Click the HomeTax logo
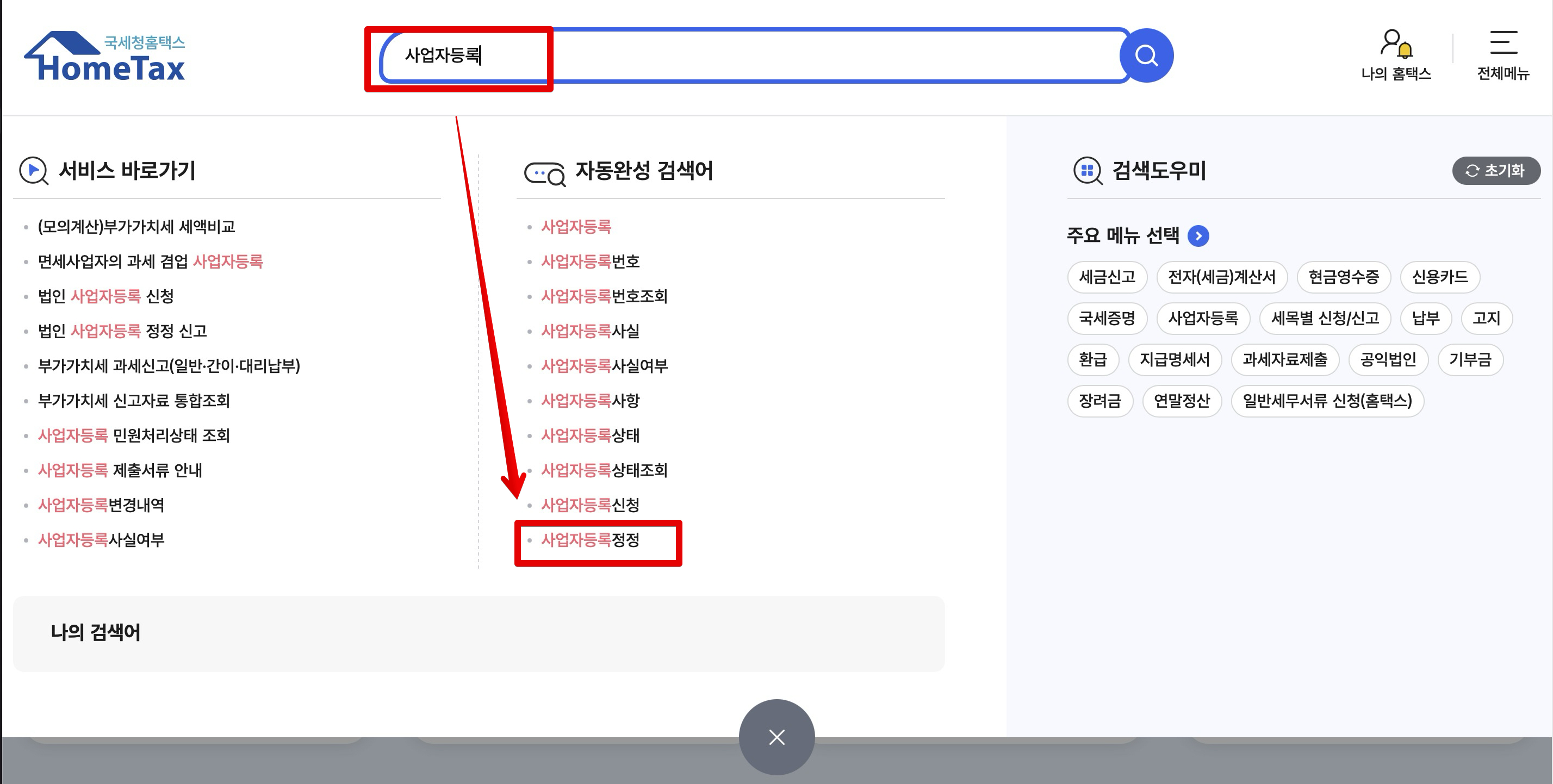The image size is (1553, 784). coord(105,57)
